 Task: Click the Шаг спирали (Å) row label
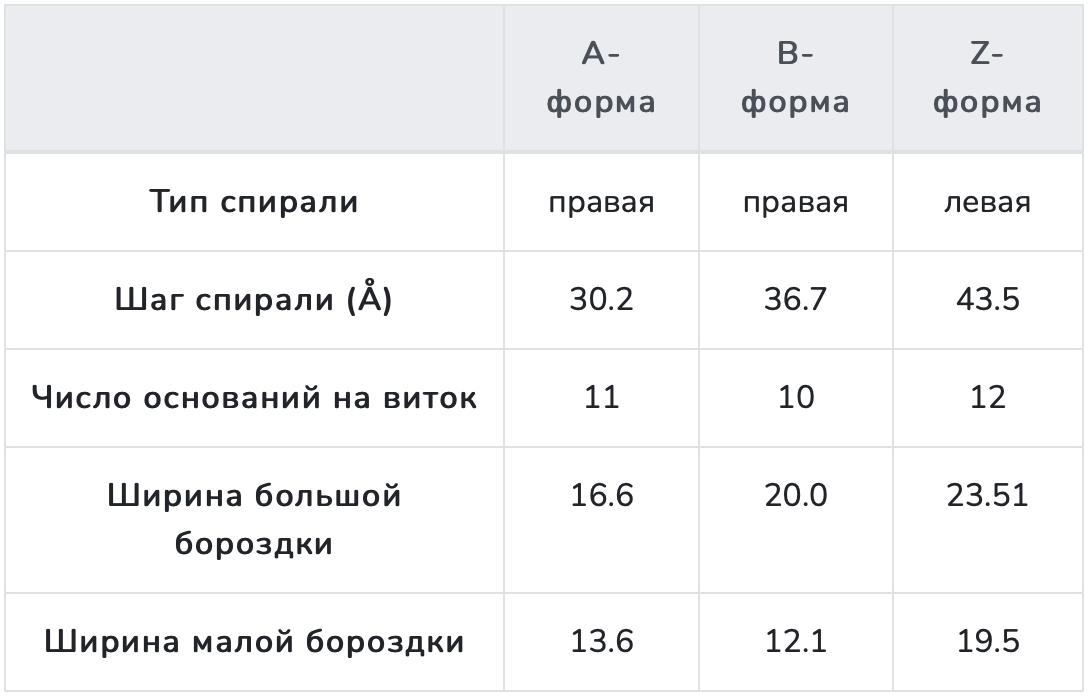click(x=254, y=300)
